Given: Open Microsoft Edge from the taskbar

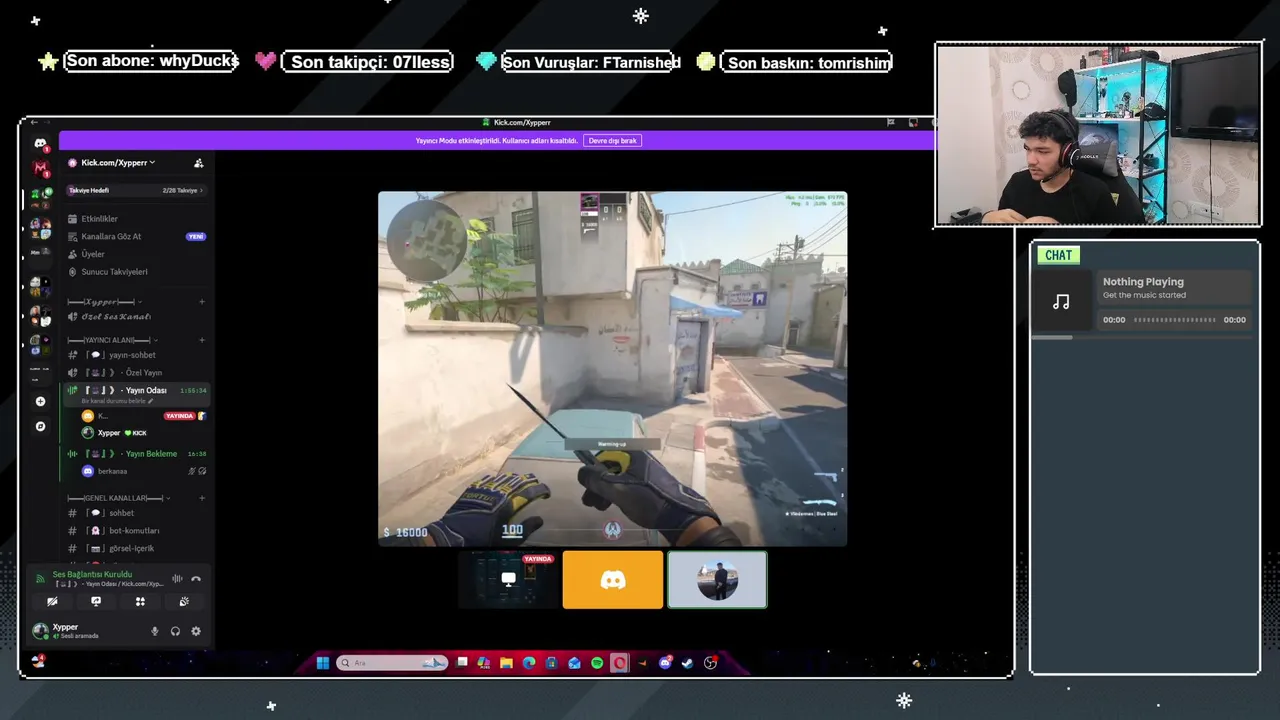Looking at the screenshot, I should (x=529, y=663).
